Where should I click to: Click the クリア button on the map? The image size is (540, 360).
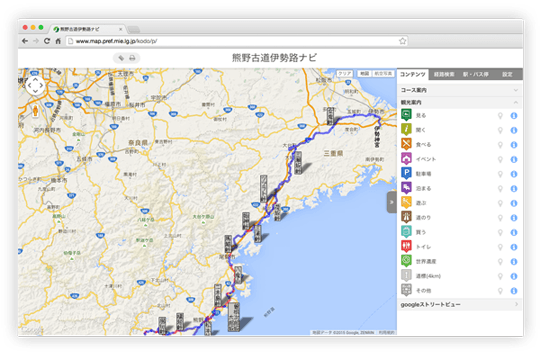[x=344, y=73]
